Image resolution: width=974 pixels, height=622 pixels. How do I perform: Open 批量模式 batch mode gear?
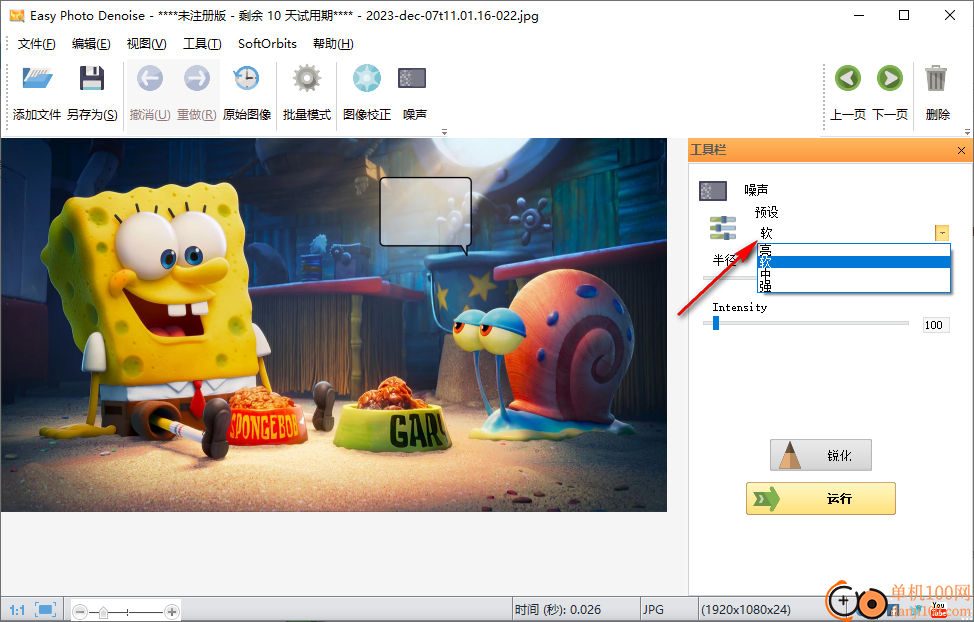(x=307, y=78)
